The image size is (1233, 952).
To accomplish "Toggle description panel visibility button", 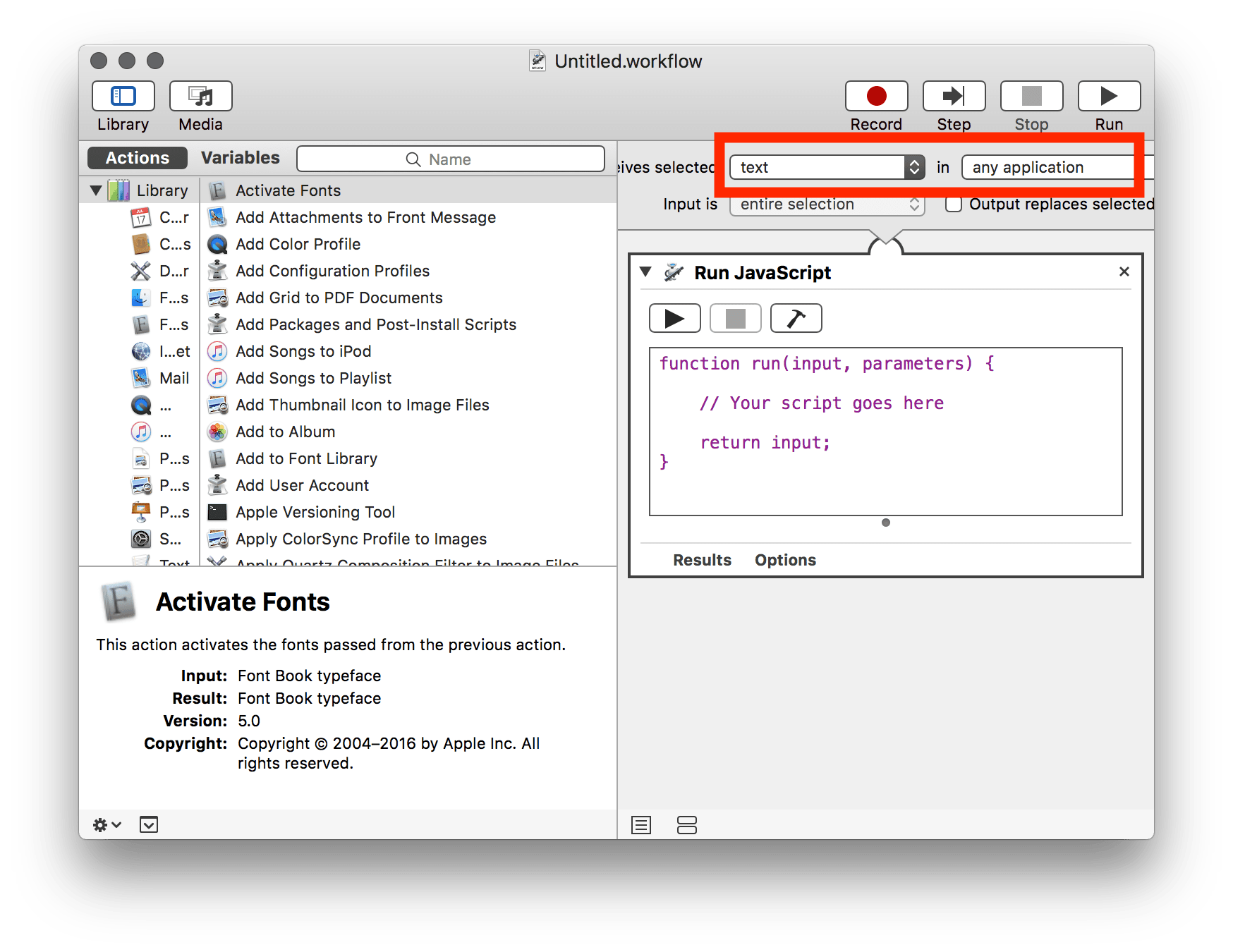I will 149,824.
